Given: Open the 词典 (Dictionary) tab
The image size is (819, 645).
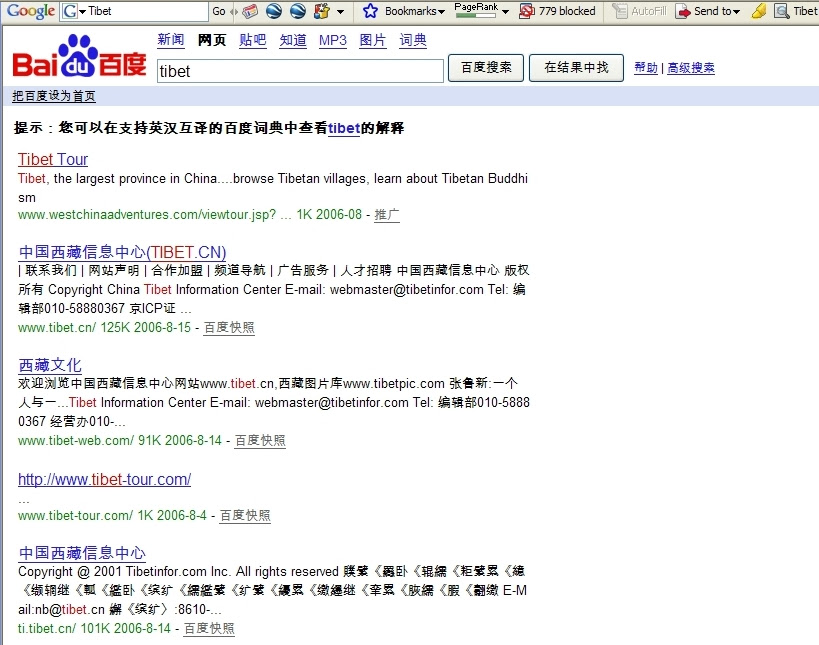Looking at the screenshot, I should pos(413,40).
